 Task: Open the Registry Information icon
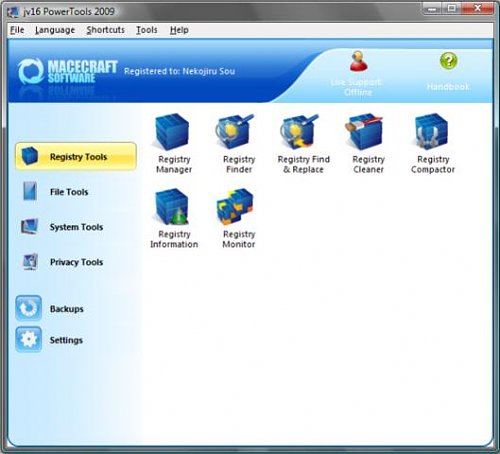[172, 207]
